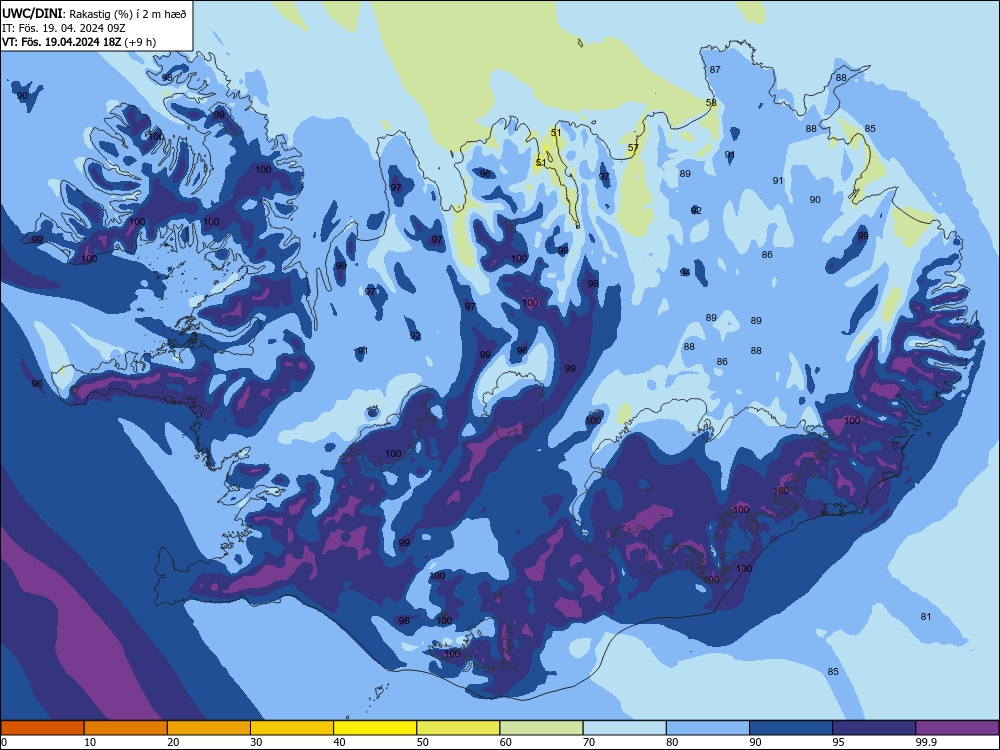Pick the 50–60 yellow-green legend swatch
Viewport: 1000px width, 750px height.
(x=458, y=728)
